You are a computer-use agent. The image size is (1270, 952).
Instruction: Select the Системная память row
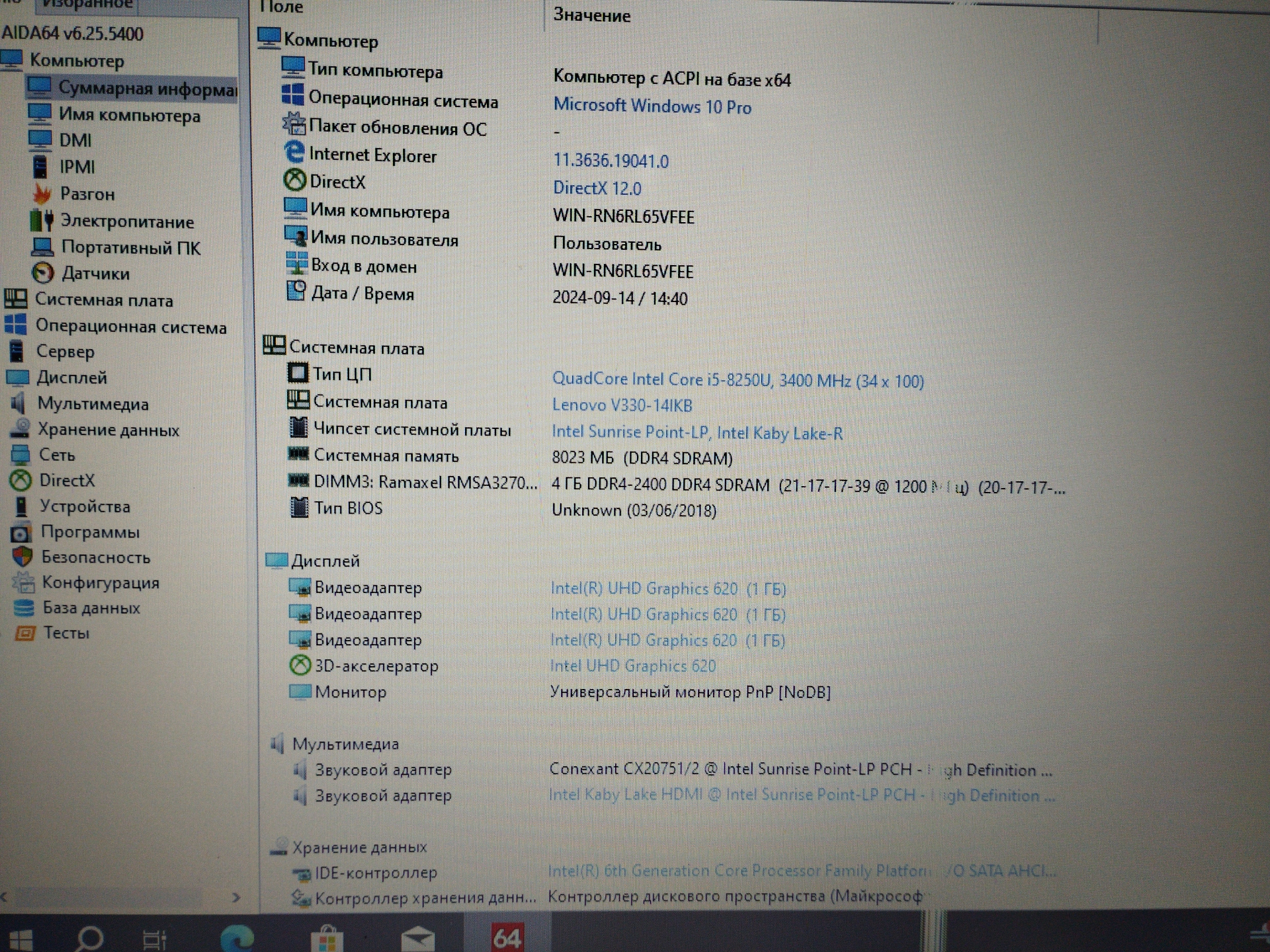(x=510, y=456)
